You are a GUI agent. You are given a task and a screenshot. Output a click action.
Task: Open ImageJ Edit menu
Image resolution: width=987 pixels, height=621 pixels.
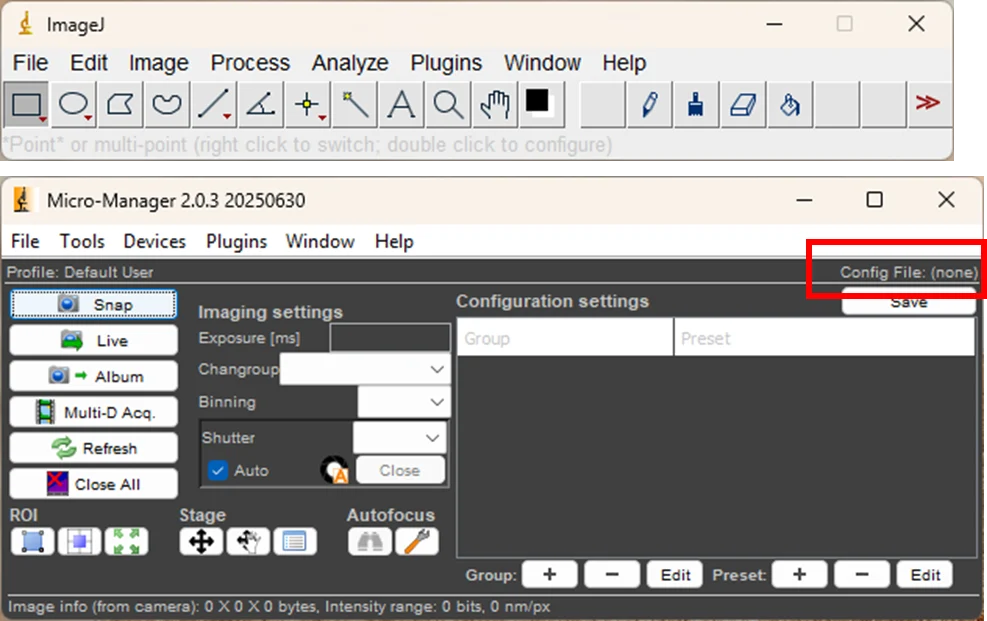(89, 63)
